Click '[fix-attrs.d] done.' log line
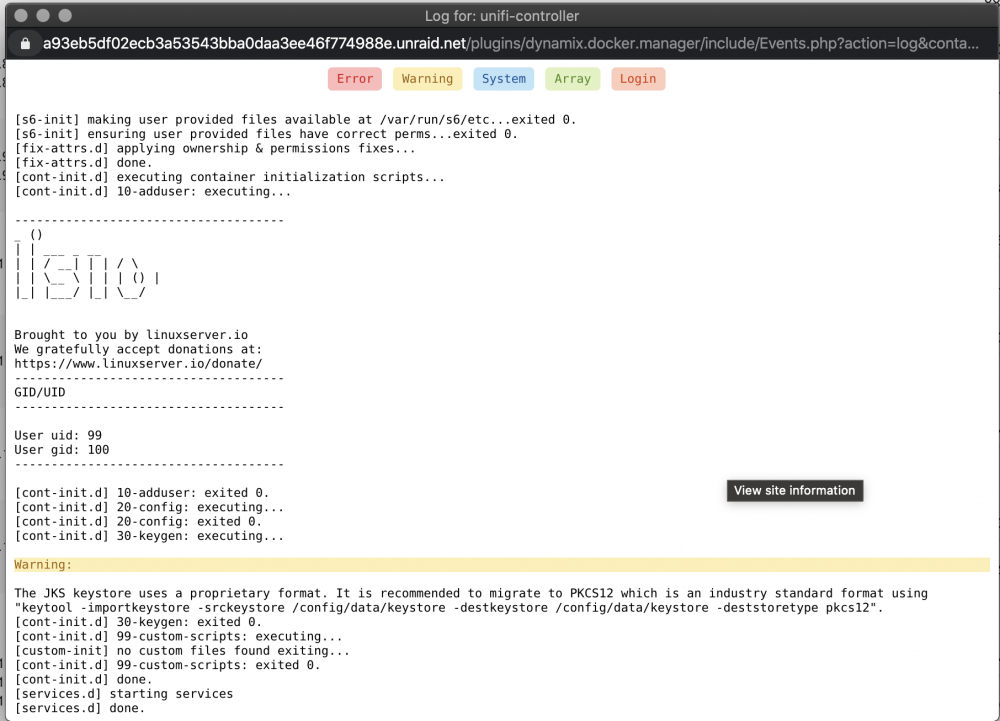 (x=84, y=163)
